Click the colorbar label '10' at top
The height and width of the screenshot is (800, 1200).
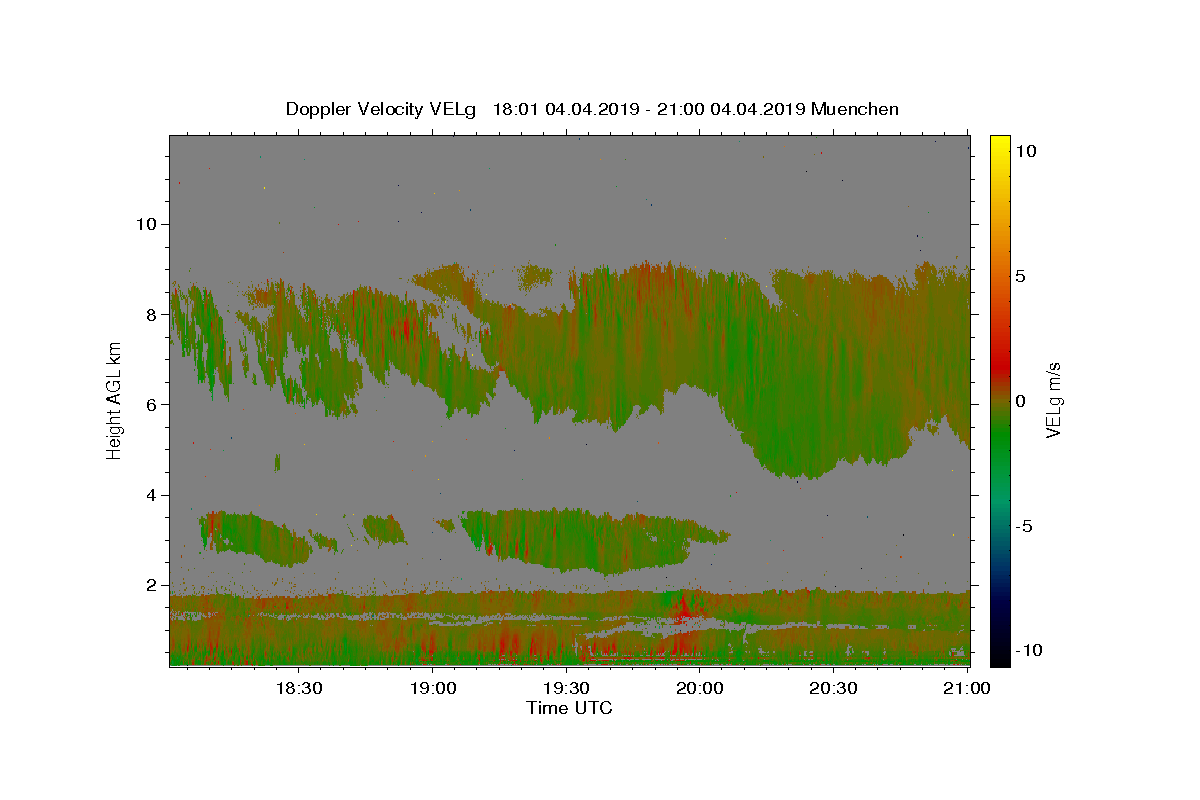[1025, 151]
